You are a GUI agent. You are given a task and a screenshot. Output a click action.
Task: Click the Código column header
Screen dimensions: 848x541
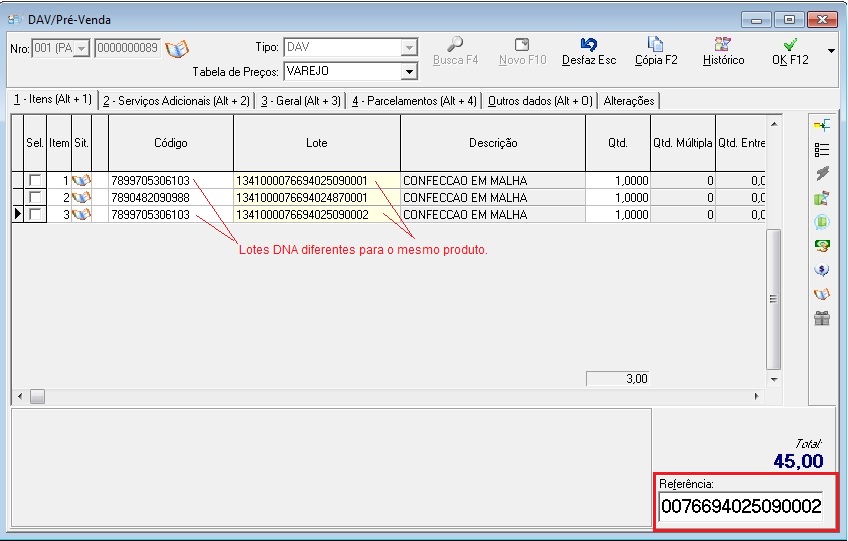click(x=171, y=143)
